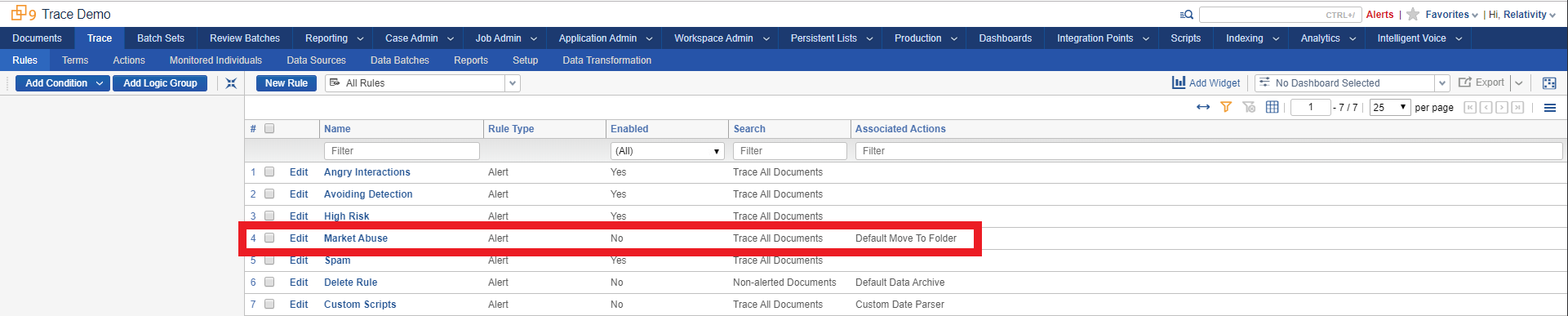Toggle the orange filter funnel icon
The image size is (1568, 316).
coord(1226,107)
